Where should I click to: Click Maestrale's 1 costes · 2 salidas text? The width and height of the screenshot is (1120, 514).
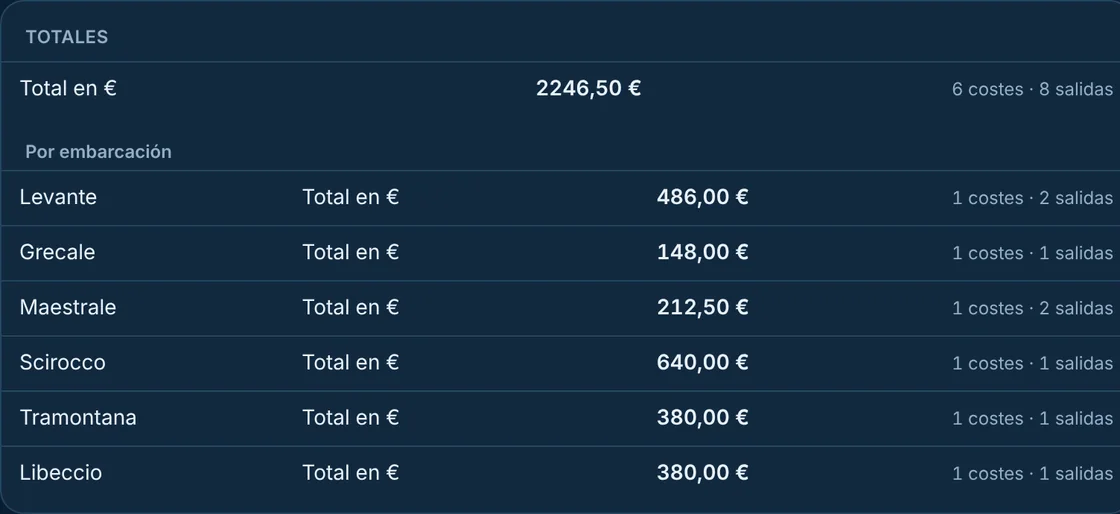tap(1032, 308)
